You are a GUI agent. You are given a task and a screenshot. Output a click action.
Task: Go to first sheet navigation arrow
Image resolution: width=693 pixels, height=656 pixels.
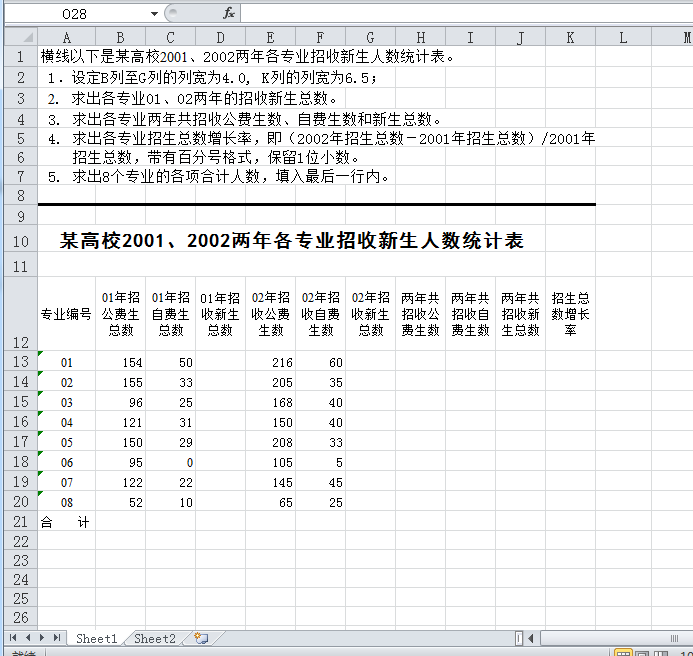(13, 637)
